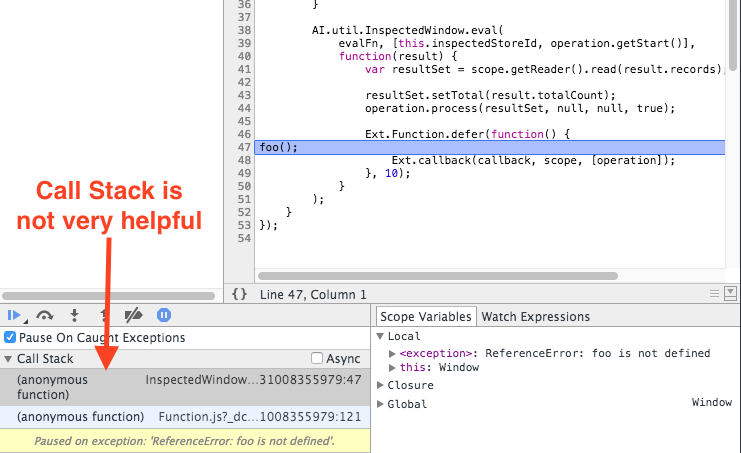Uncheck Pause On Caught Exceptions
This screenshot has width=741, height=453.
point(10,337)
